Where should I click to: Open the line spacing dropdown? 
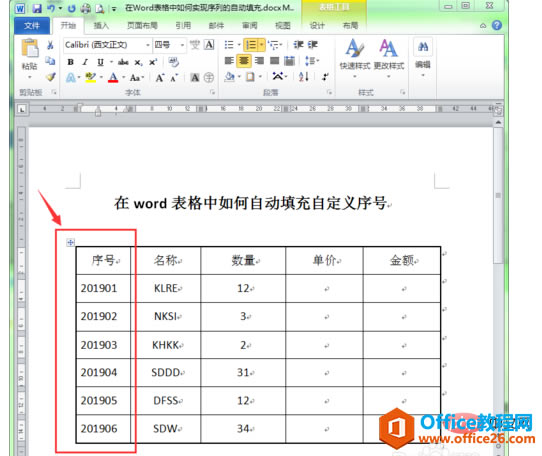click(x=312, y=61)
